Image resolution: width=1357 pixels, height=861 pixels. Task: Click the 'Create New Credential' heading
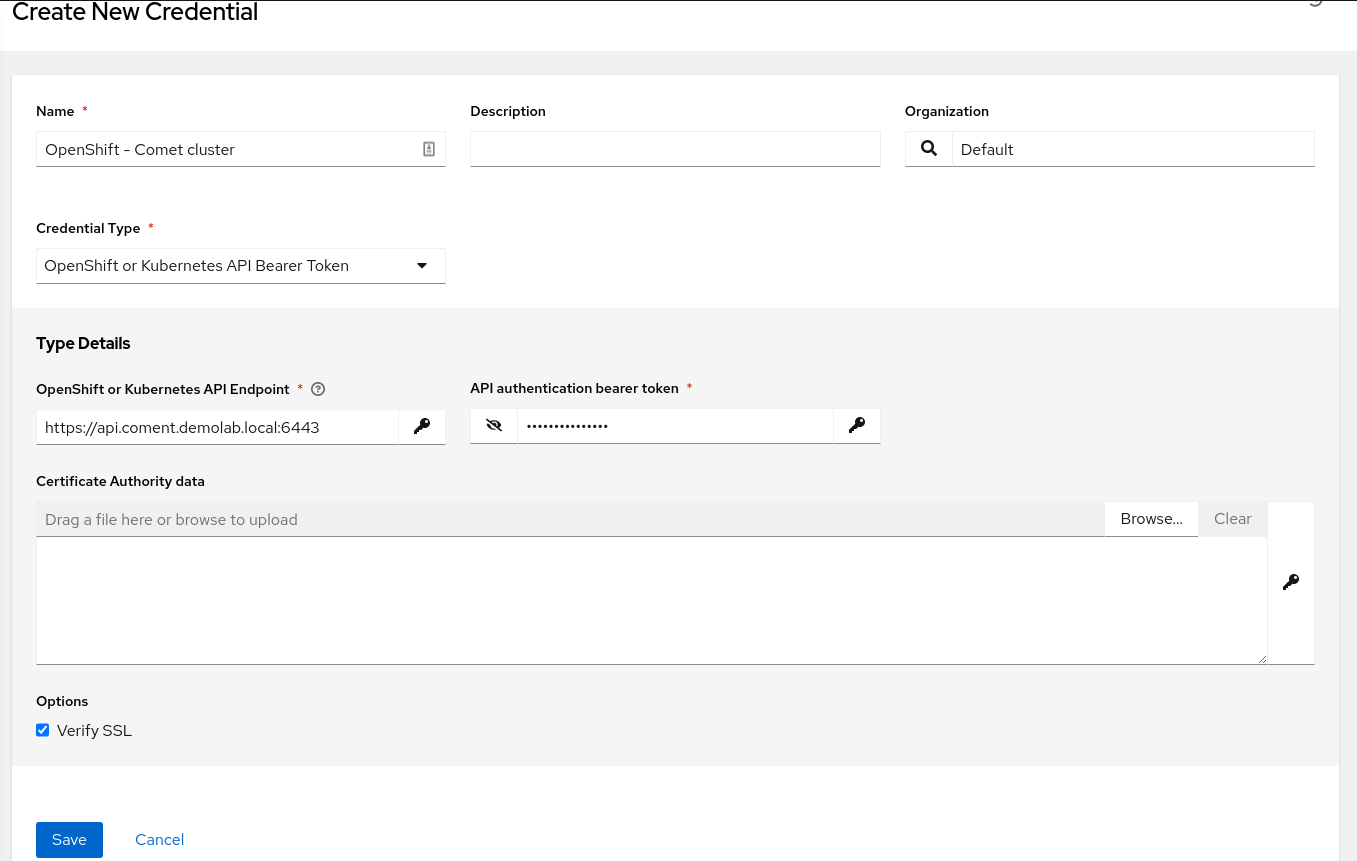click(x=135, y=13)
